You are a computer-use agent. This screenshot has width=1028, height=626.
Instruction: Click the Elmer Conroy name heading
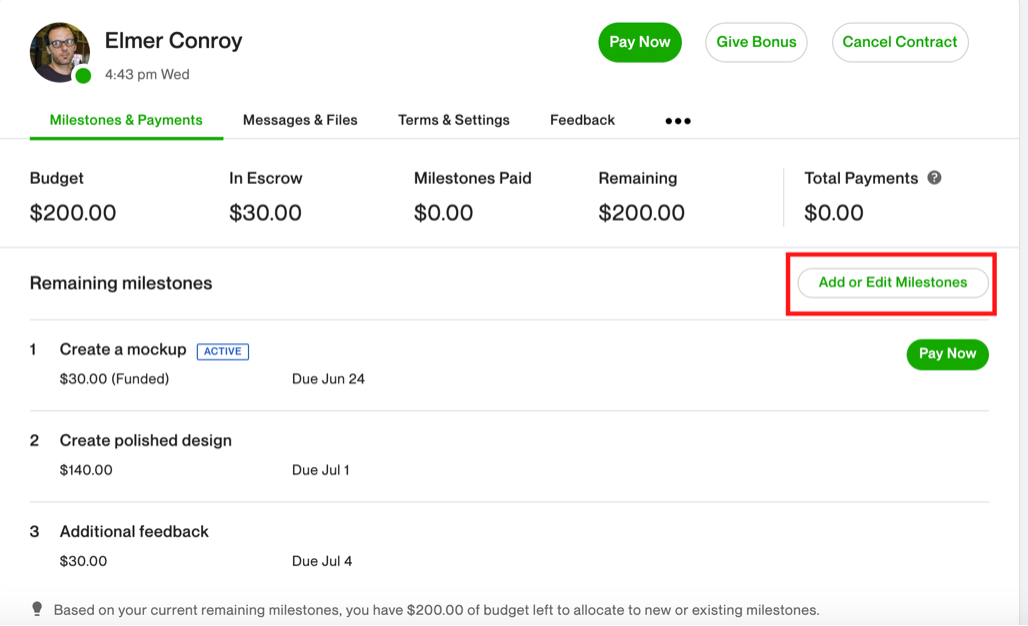click(x=173, y=41)
